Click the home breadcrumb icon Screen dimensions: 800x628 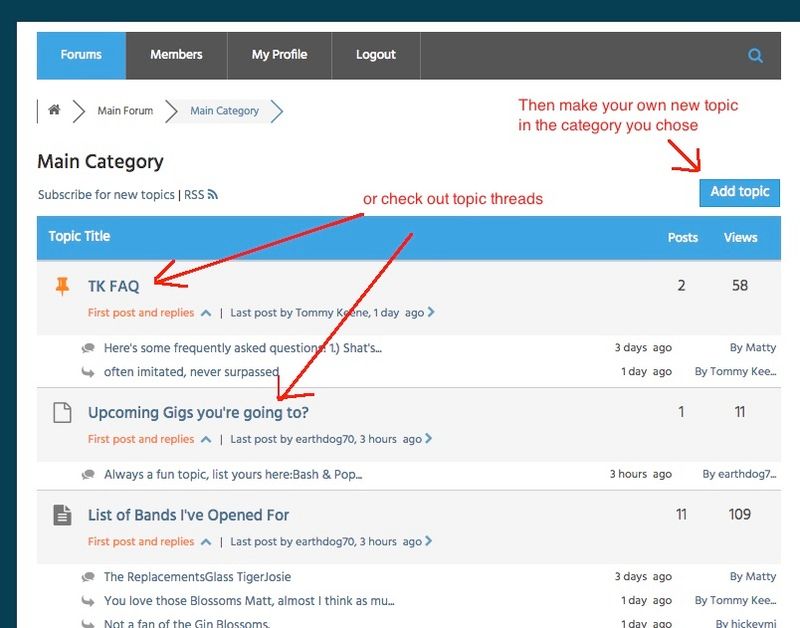pyautogui.click(x=54, y=110)
